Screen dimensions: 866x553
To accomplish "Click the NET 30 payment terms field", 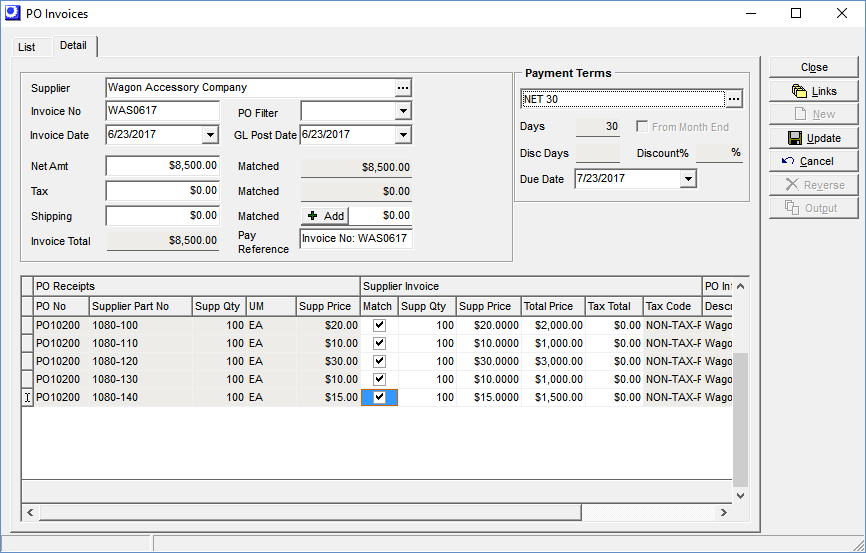I will (x=623, y=99).
